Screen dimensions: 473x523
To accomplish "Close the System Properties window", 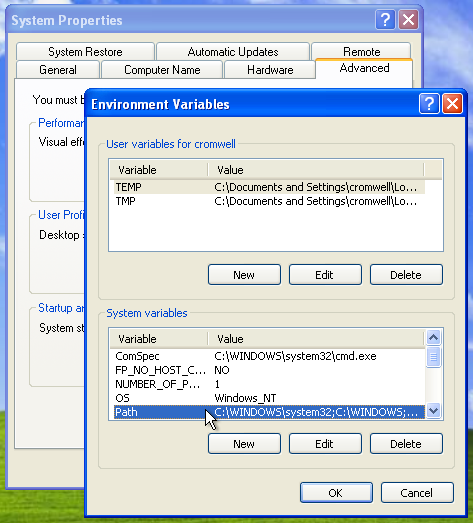I will [409, 20].
